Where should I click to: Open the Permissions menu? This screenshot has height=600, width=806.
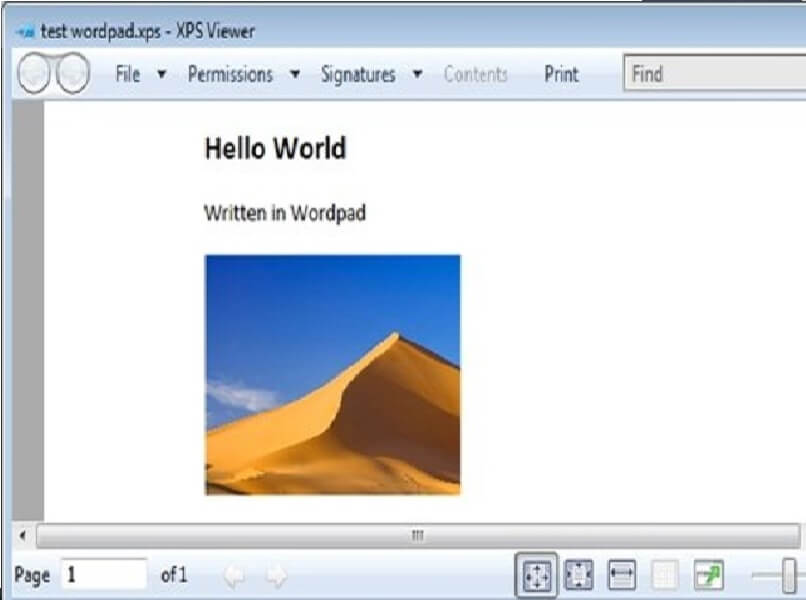pyautogui.click(x=231, y=73)
